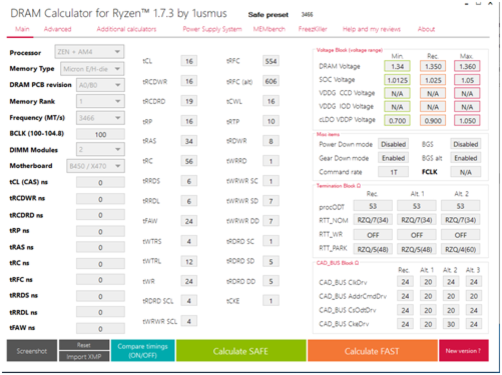Expand the Memory Type dropdown

[x=92, y=69]
